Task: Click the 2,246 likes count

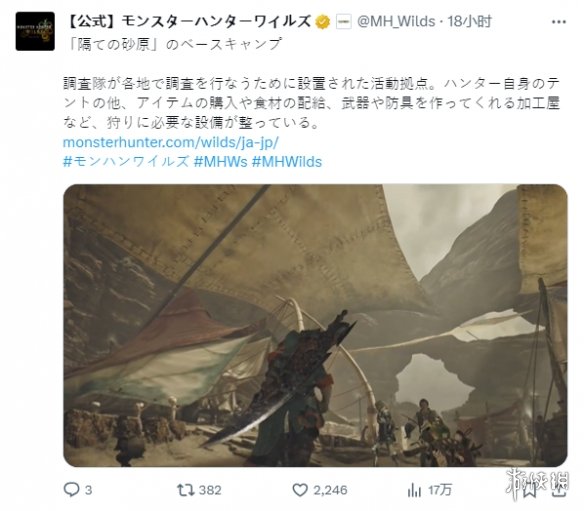Action: point(330,490)
